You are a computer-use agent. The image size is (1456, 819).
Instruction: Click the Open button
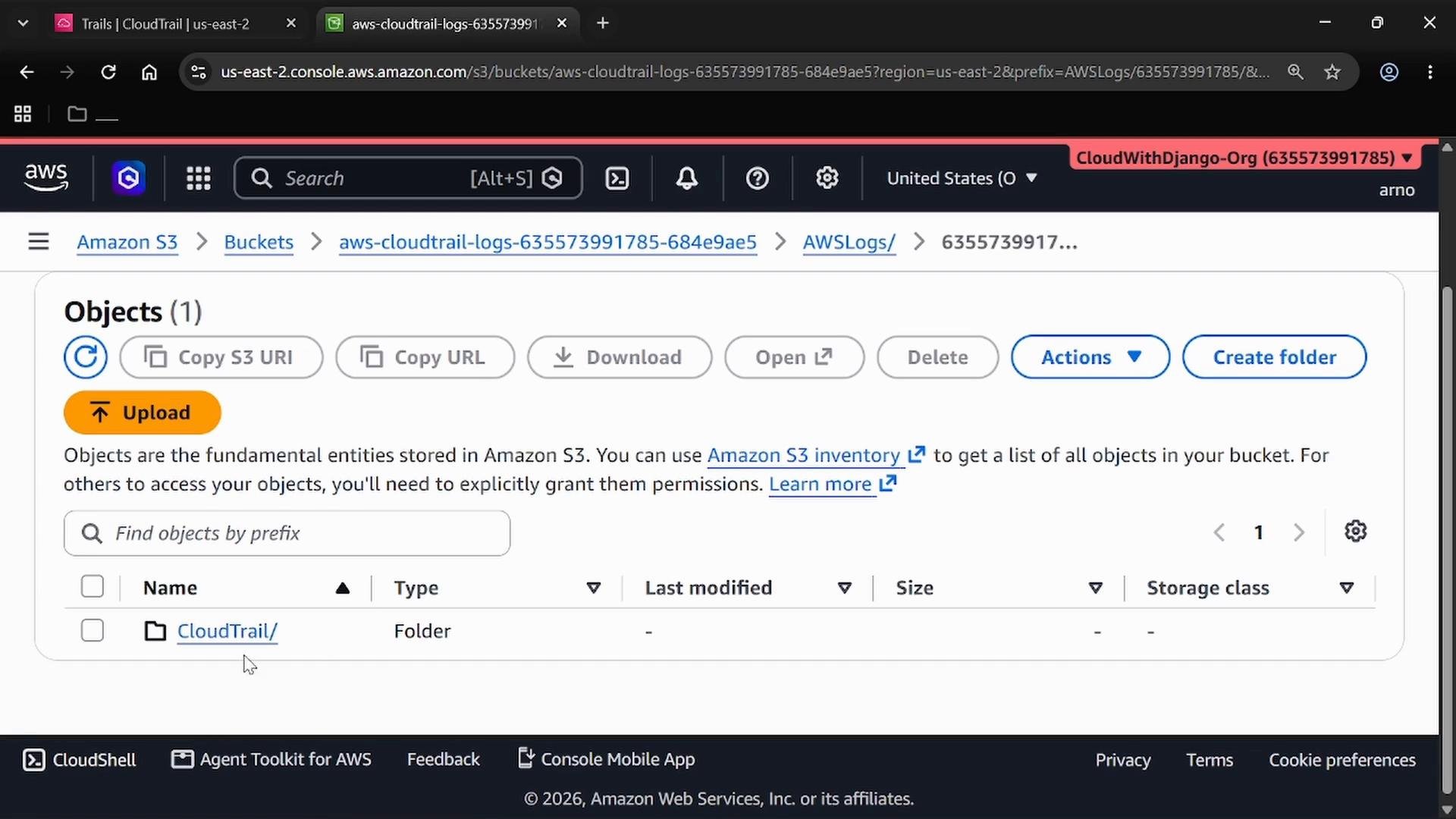click(795, 357)
